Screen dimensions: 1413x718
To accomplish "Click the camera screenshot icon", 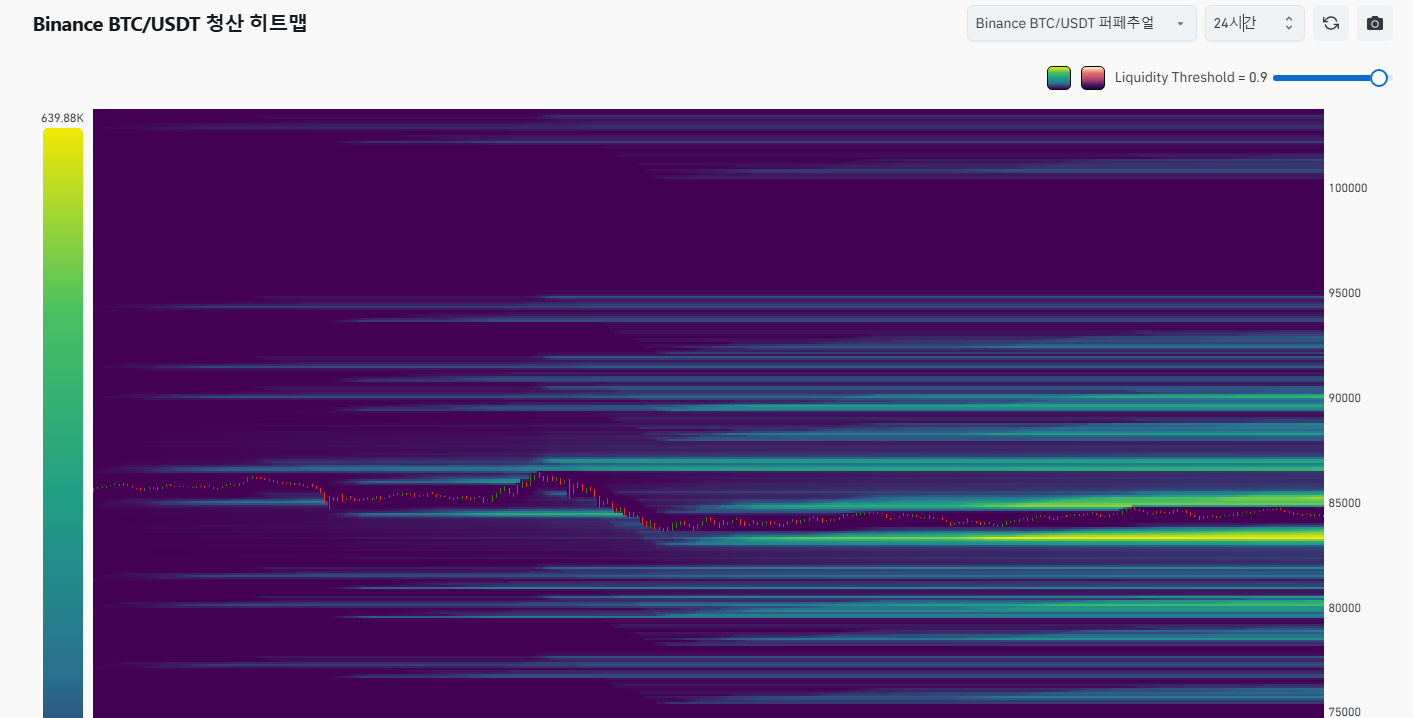I will pyautogui.click(x=1375, y=23).
